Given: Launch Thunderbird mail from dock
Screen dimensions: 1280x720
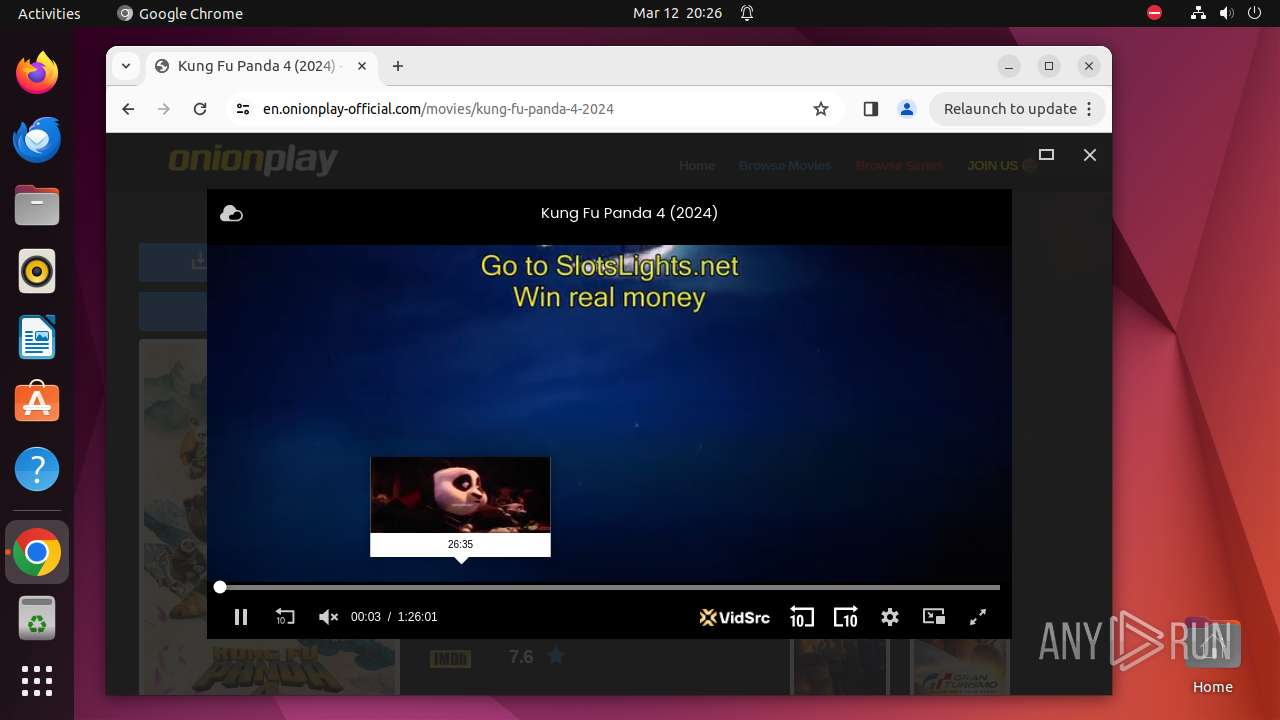Looking at the screenshot, I should (37, 139).
